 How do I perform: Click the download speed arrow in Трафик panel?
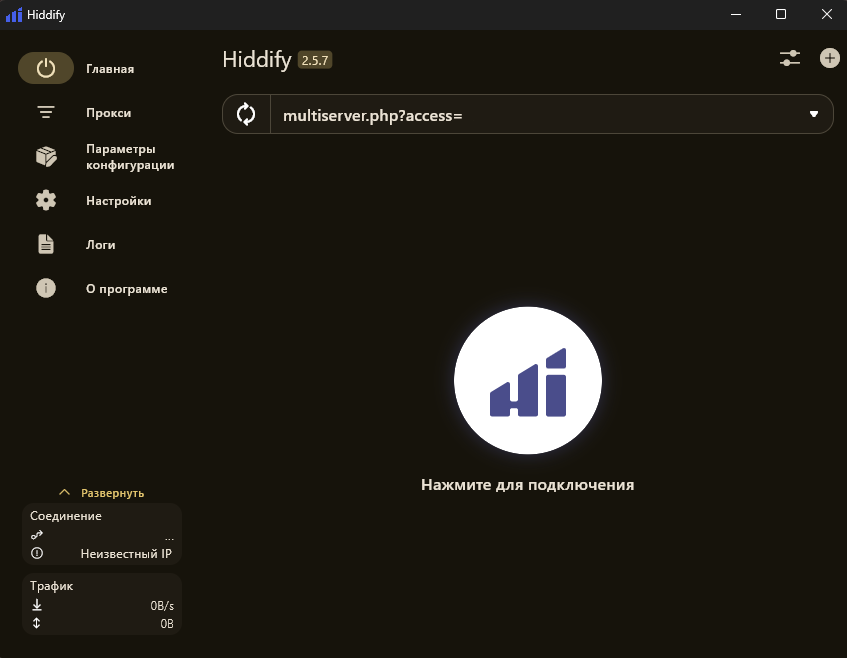36,605
